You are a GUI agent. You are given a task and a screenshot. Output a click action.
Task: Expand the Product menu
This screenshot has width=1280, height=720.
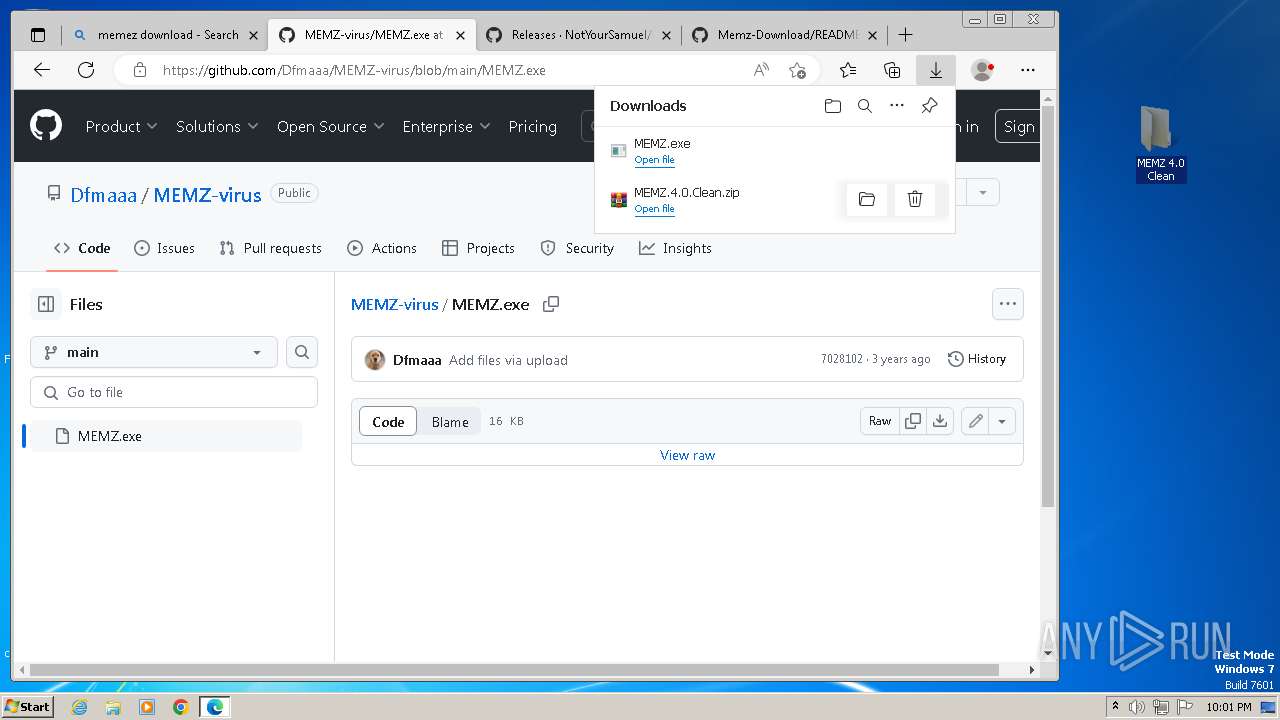(121, 126)
